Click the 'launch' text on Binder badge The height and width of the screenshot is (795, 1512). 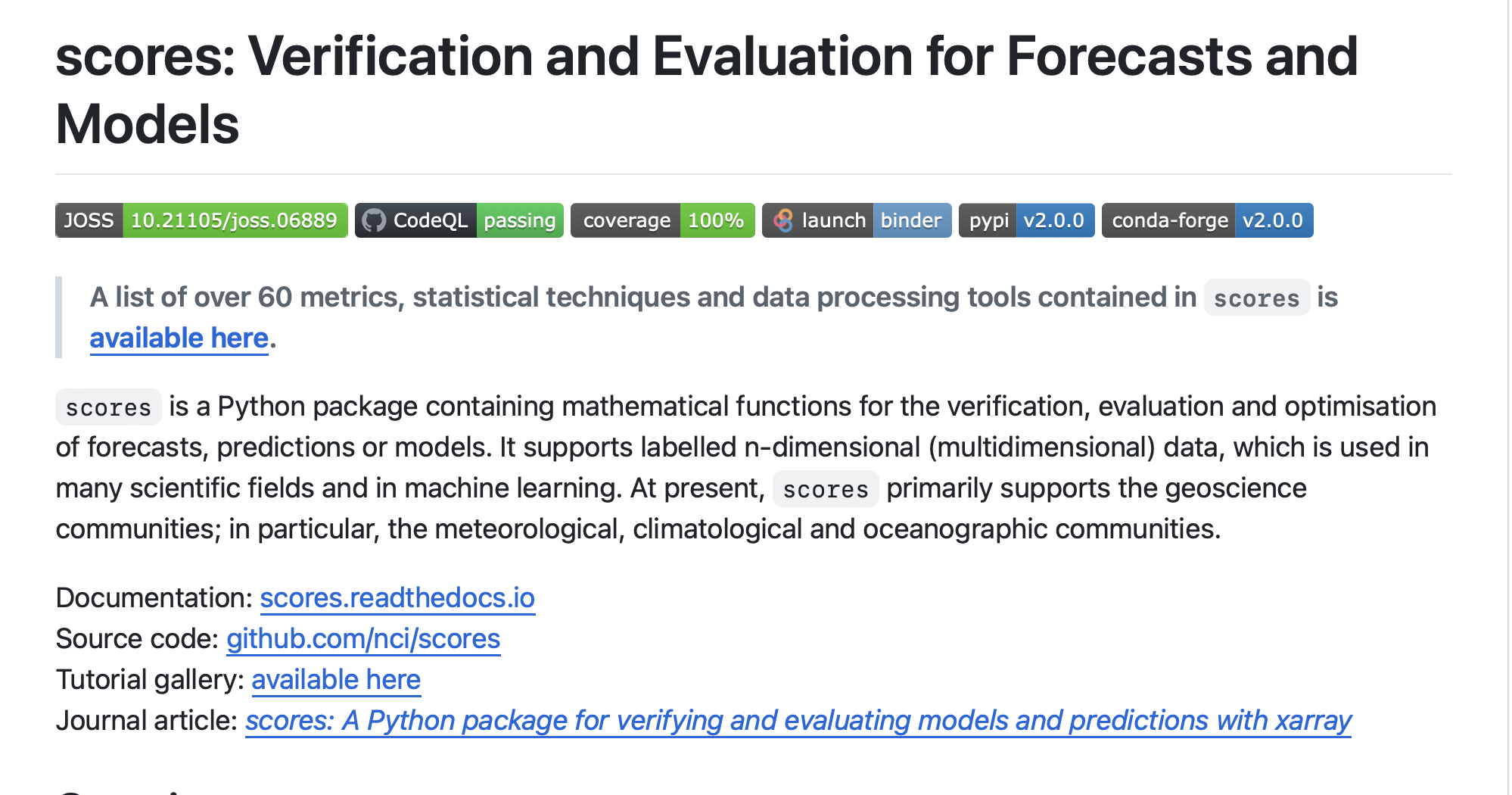(834, 220)
